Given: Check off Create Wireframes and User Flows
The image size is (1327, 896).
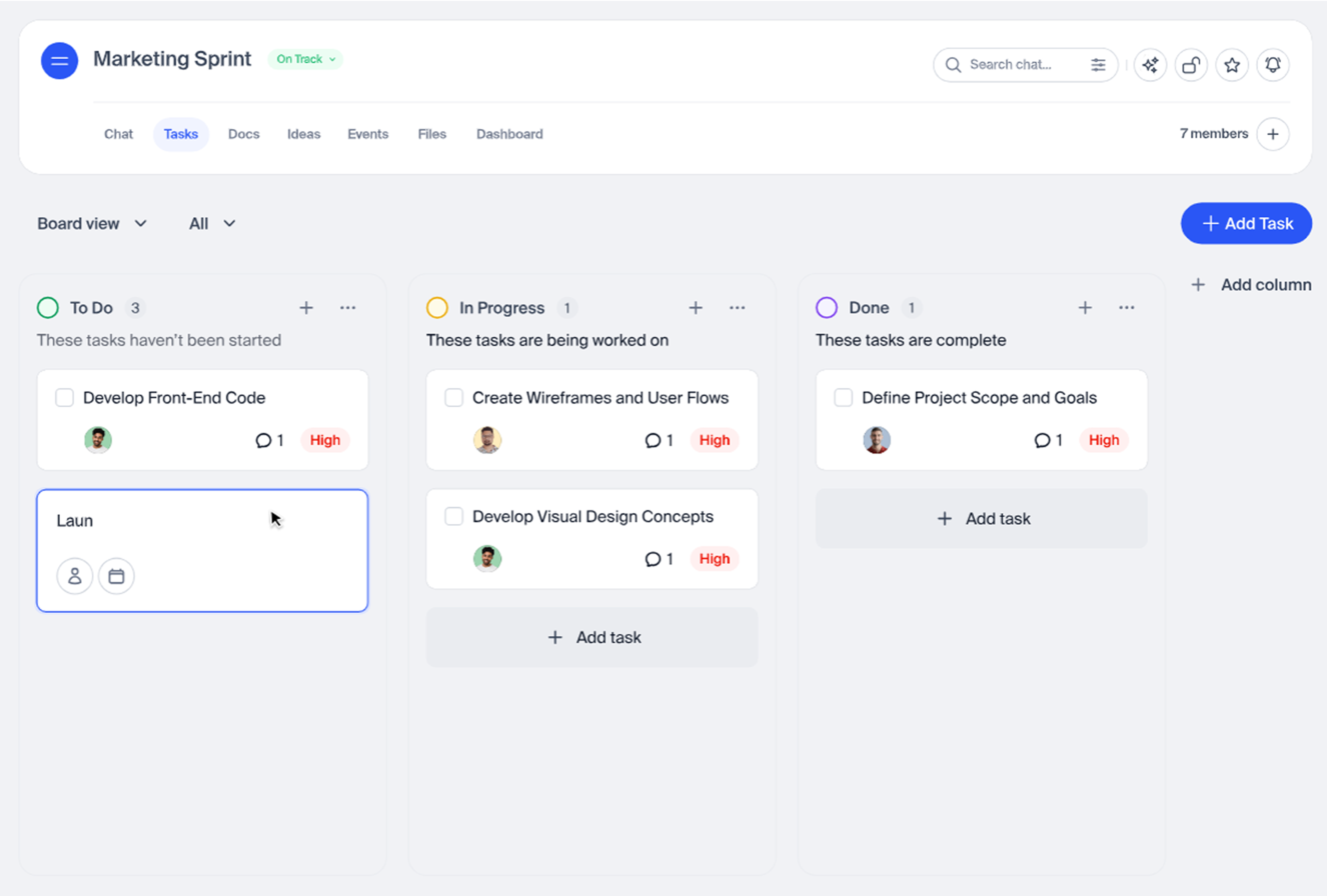Looking at the screenshot, I should point(454,398).
